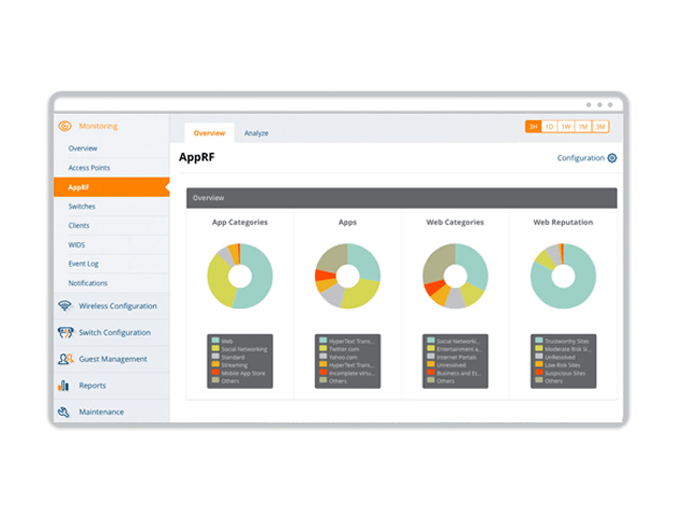This screenshot has height=515, width=676.
Task: Expand Guest Management section
Action: tap(113, 359)
